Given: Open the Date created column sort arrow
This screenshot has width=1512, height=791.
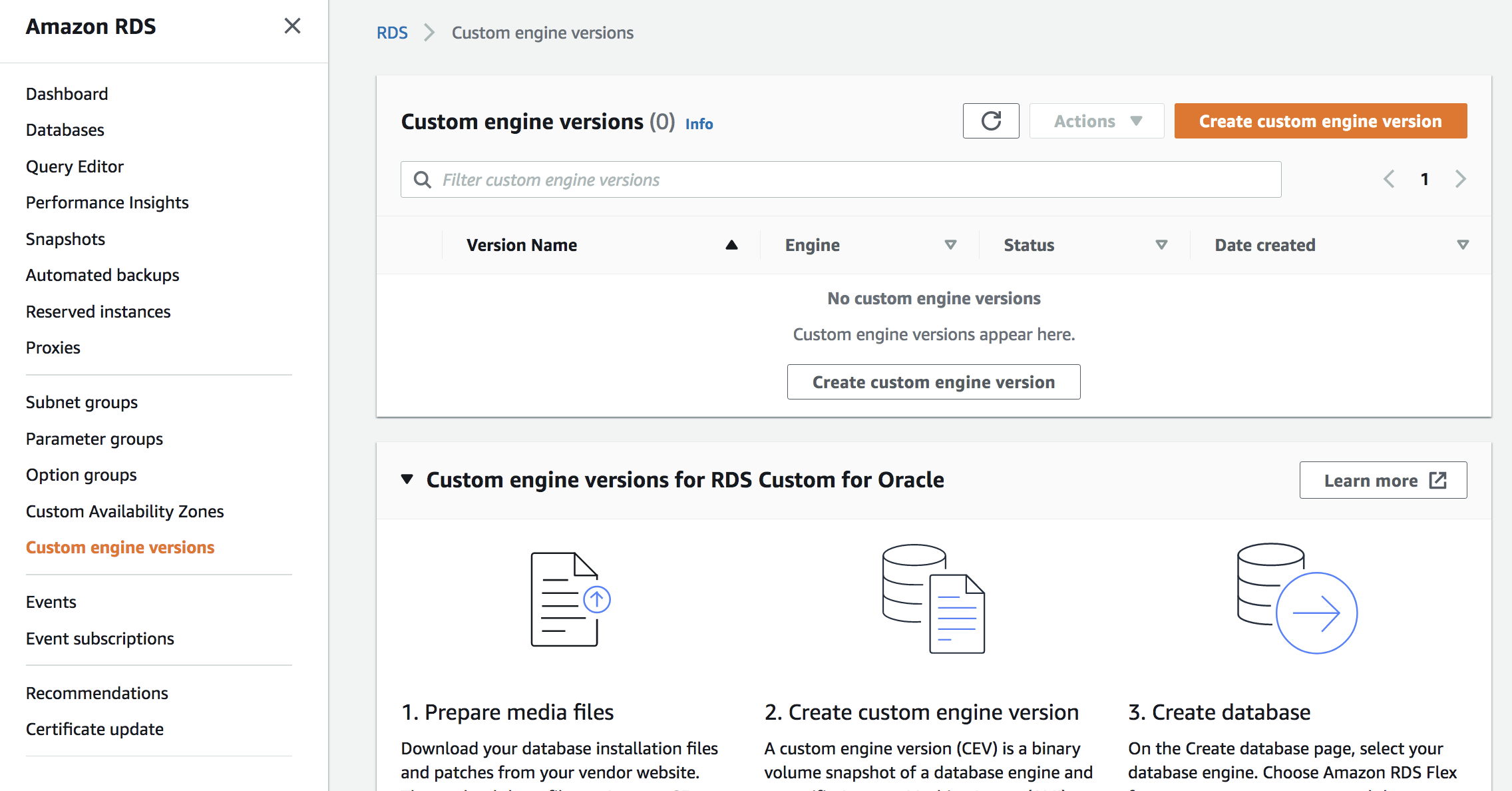Looking at the screenshot, I should [x=1463, y=245].
